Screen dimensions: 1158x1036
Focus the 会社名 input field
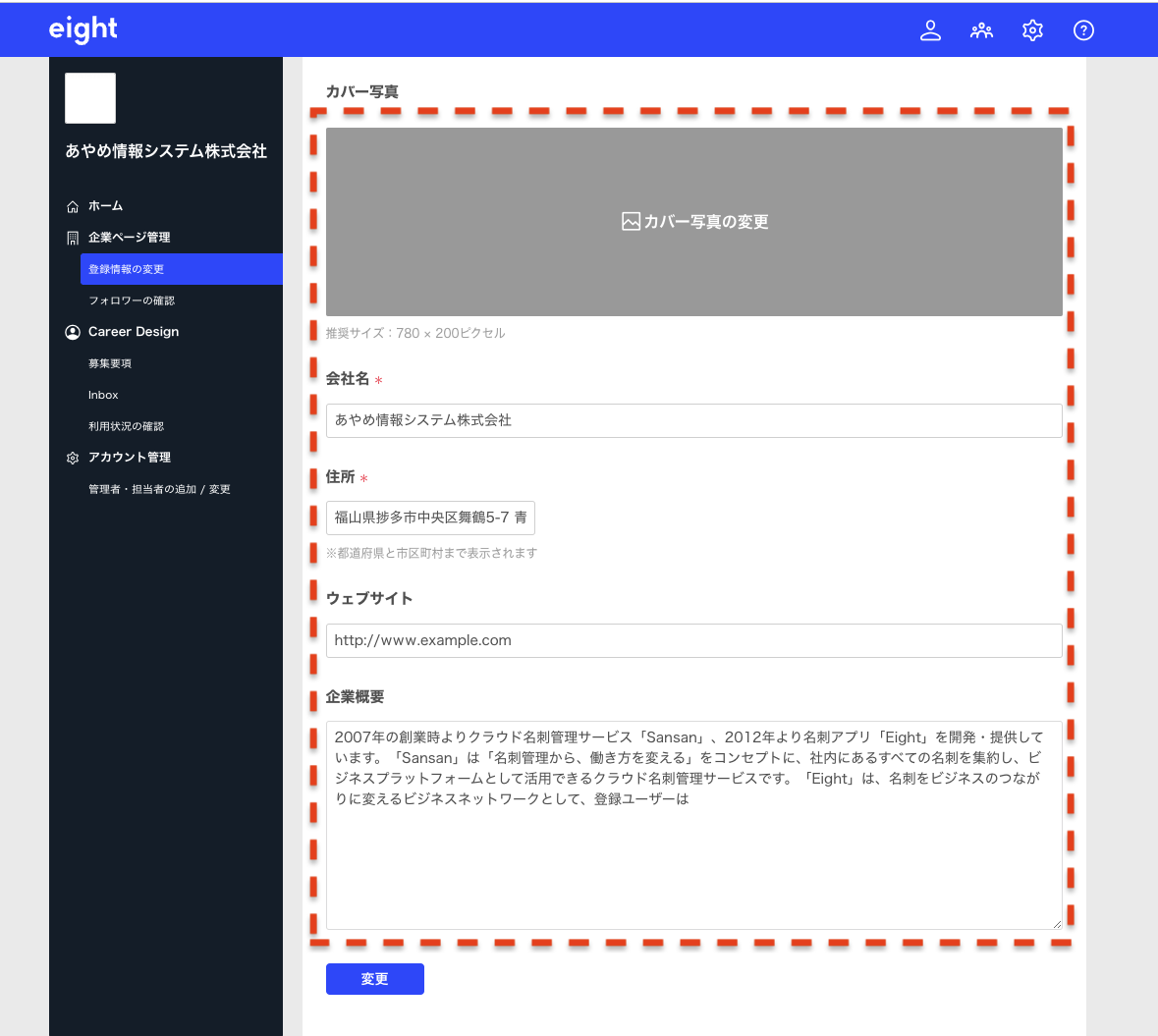(693, 420)
